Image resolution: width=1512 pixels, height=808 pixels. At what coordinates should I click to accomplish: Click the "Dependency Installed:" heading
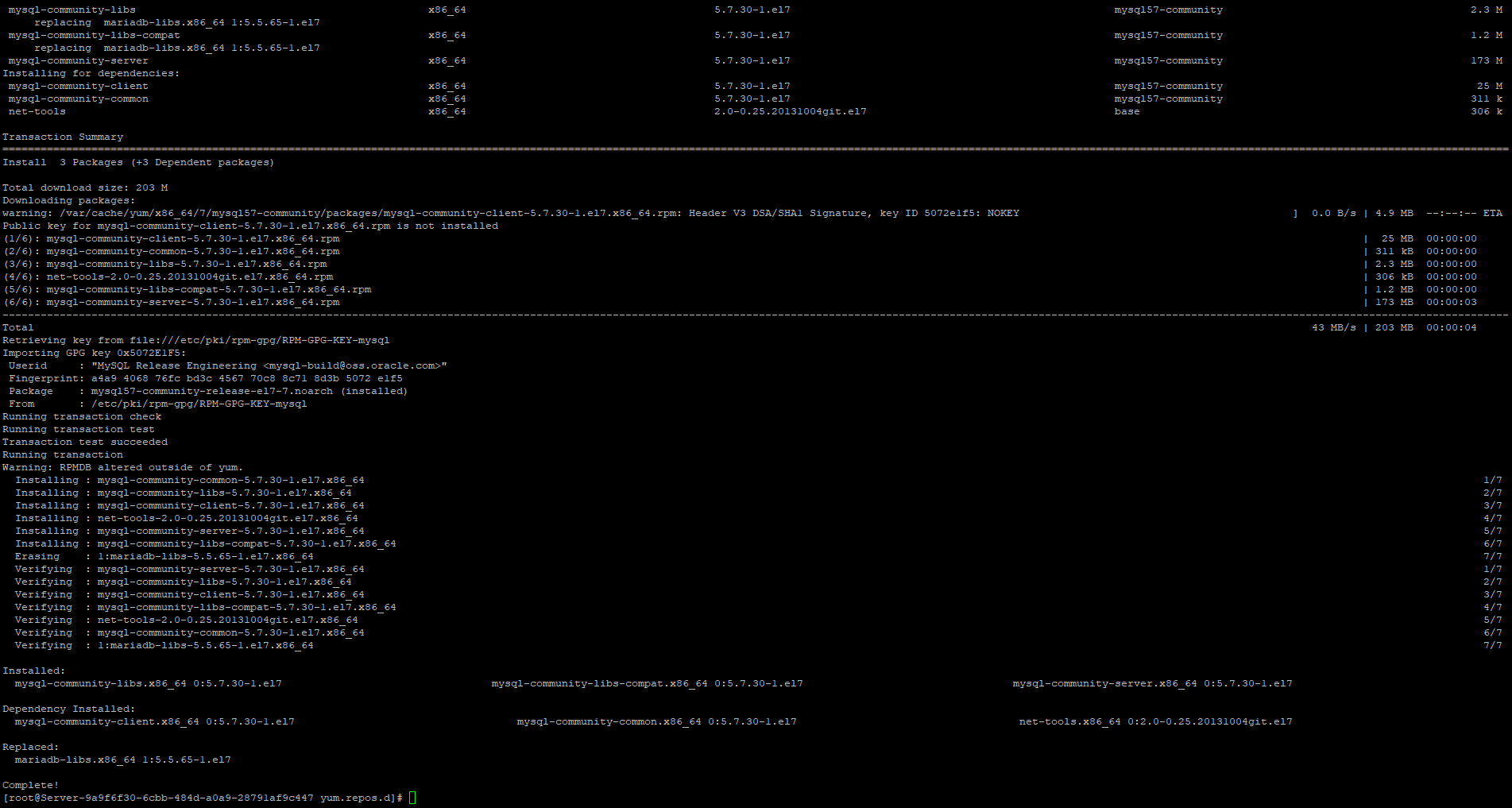(69, 709)
